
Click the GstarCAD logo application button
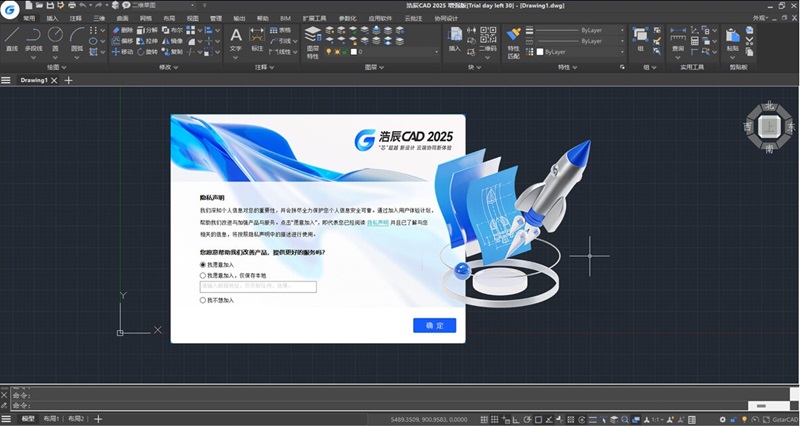(11, 10)
